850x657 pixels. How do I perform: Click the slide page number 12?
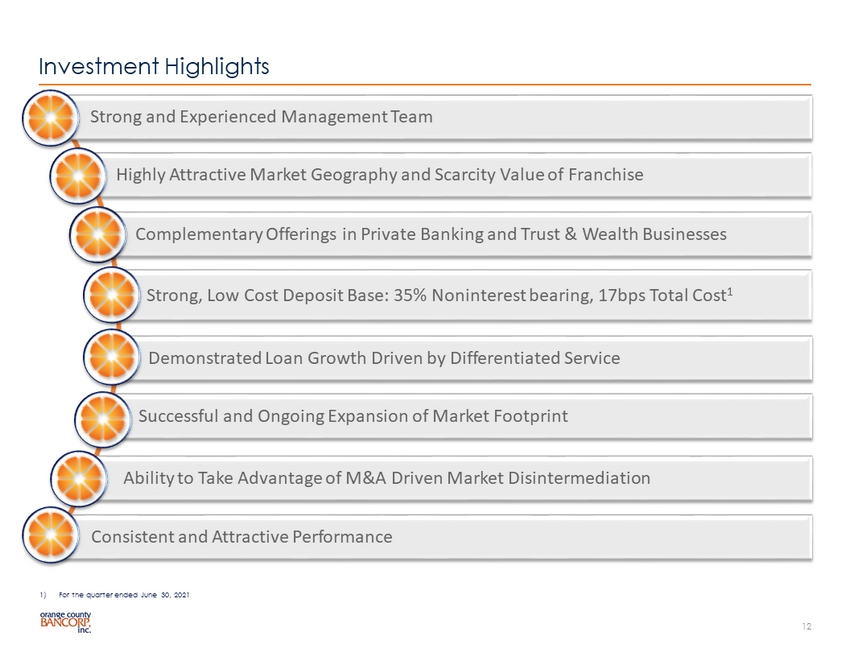807,626
